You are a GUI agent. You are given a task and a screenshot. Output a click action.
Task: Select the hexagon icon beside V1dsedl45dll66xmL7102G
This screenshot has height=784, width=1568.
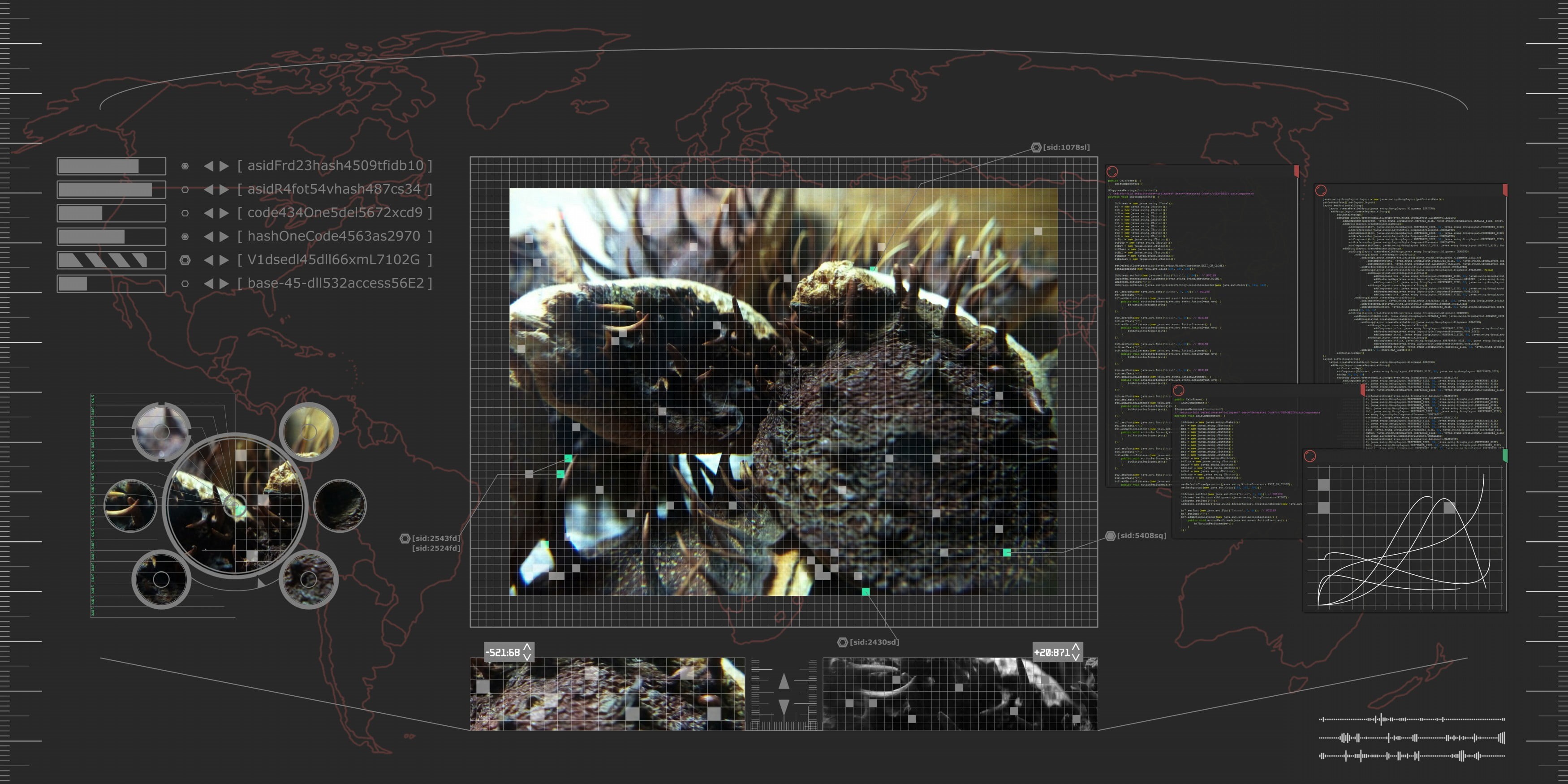point(185,260)
